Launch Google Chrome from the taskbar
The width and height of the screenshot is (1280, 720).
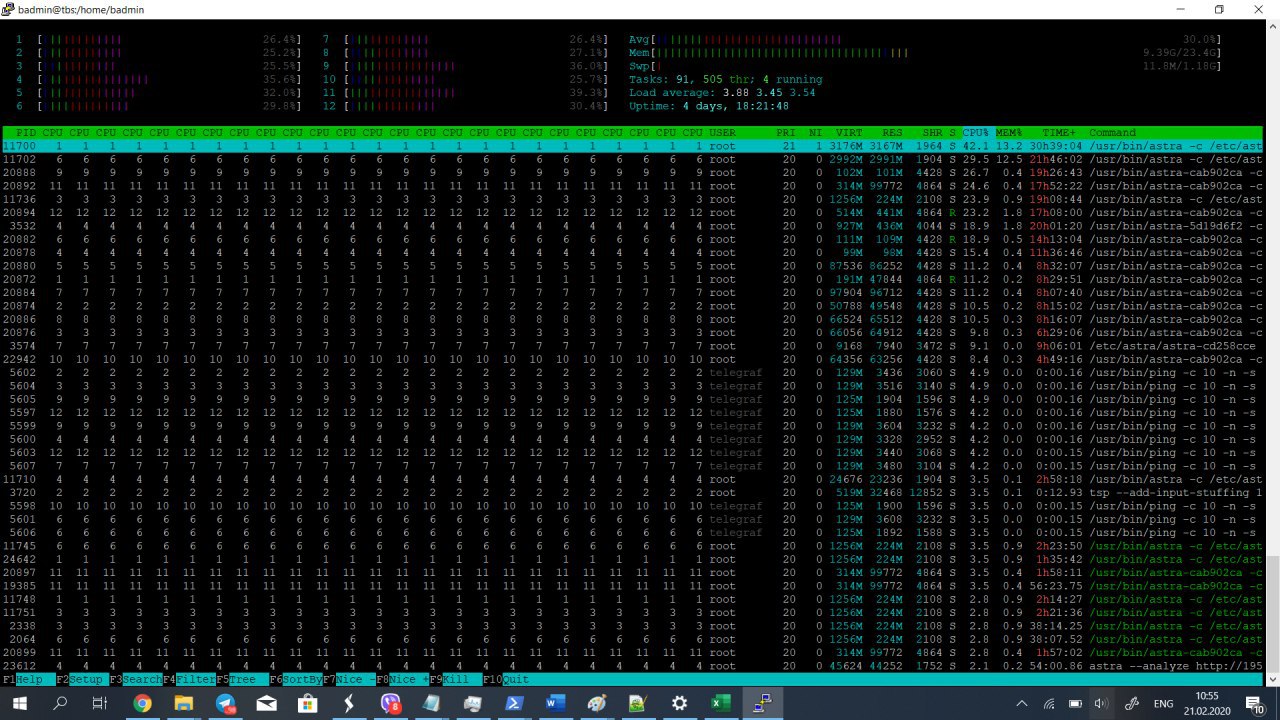[142, 703]
